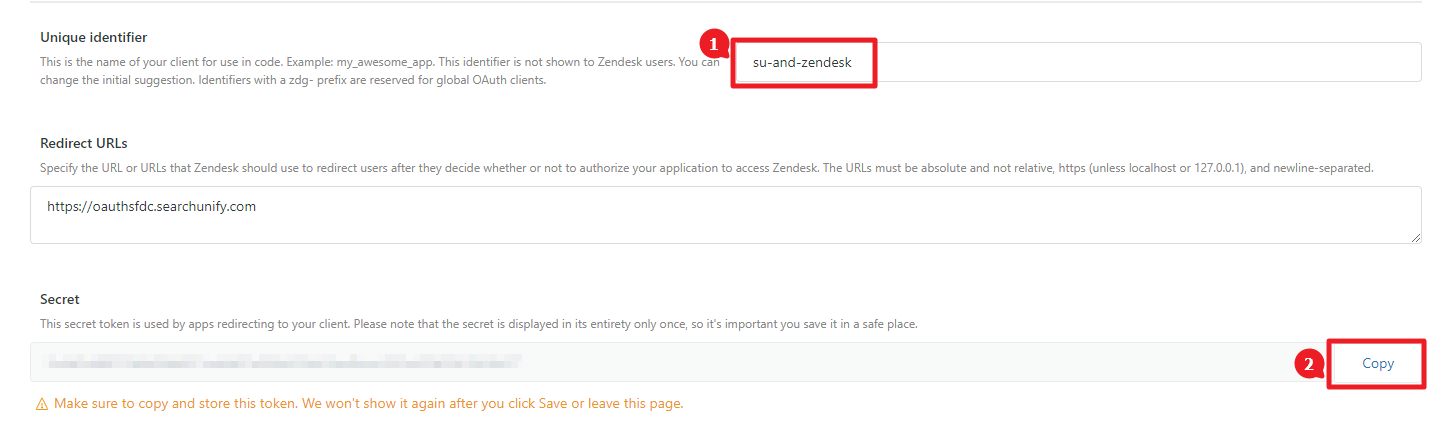Screen dimensions: 1447x422
Task: Click the 'Make sure to copy' warning message
Action: pos(368,404)
